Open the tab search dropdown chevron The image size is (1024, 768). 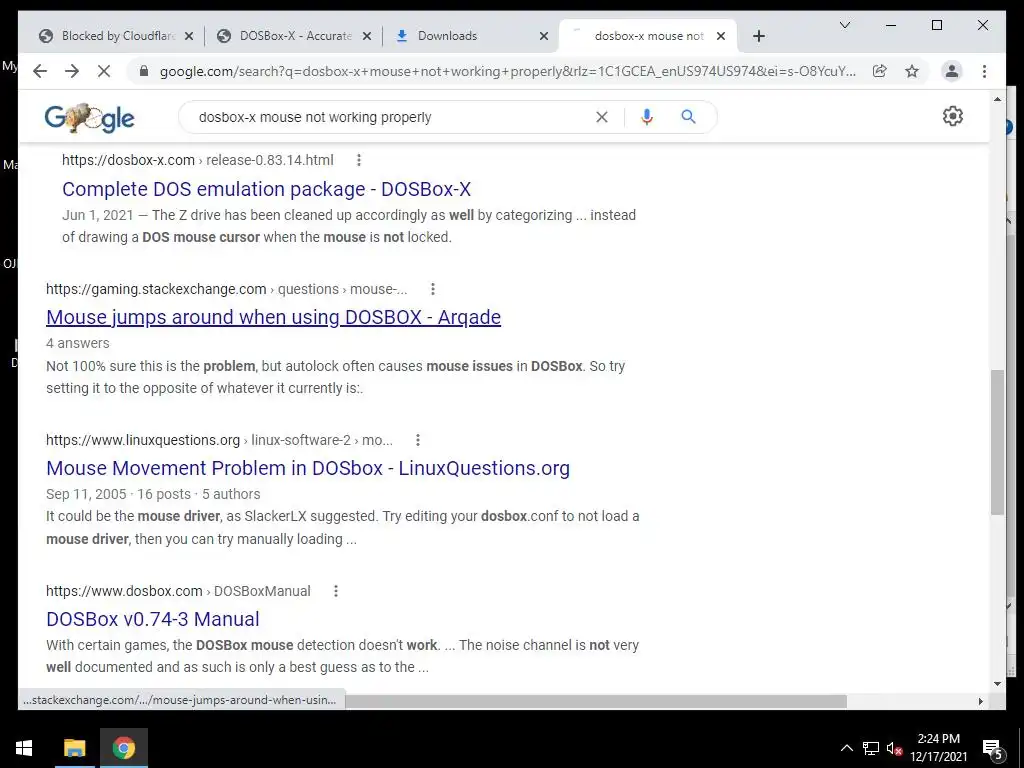845,25
